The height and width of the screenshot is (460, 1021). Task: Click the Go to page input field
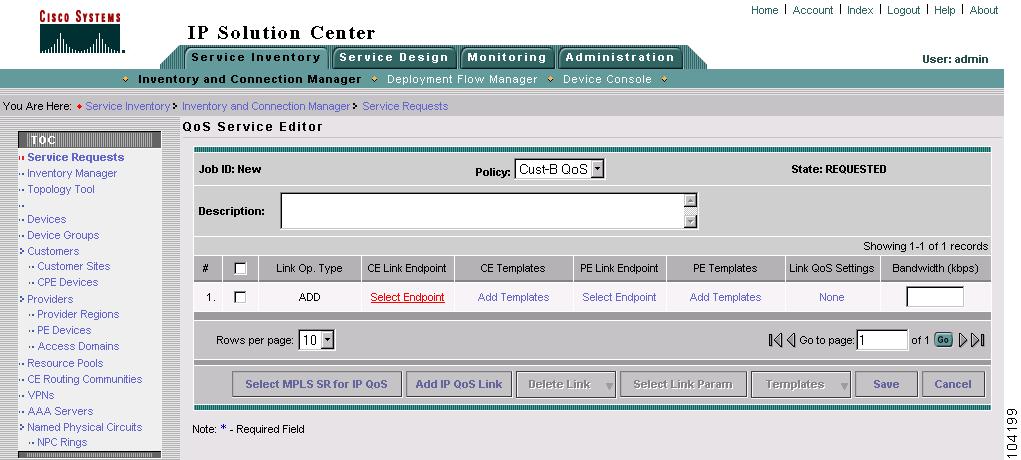click(882, 340)
